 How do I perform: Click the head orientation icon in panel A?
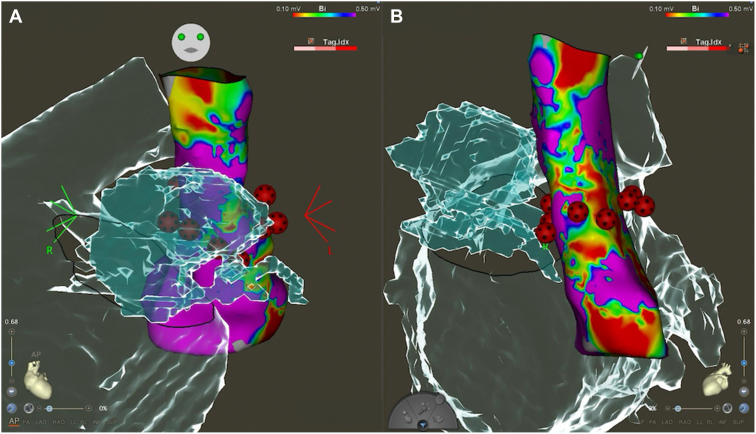click(x=191, y=42)
